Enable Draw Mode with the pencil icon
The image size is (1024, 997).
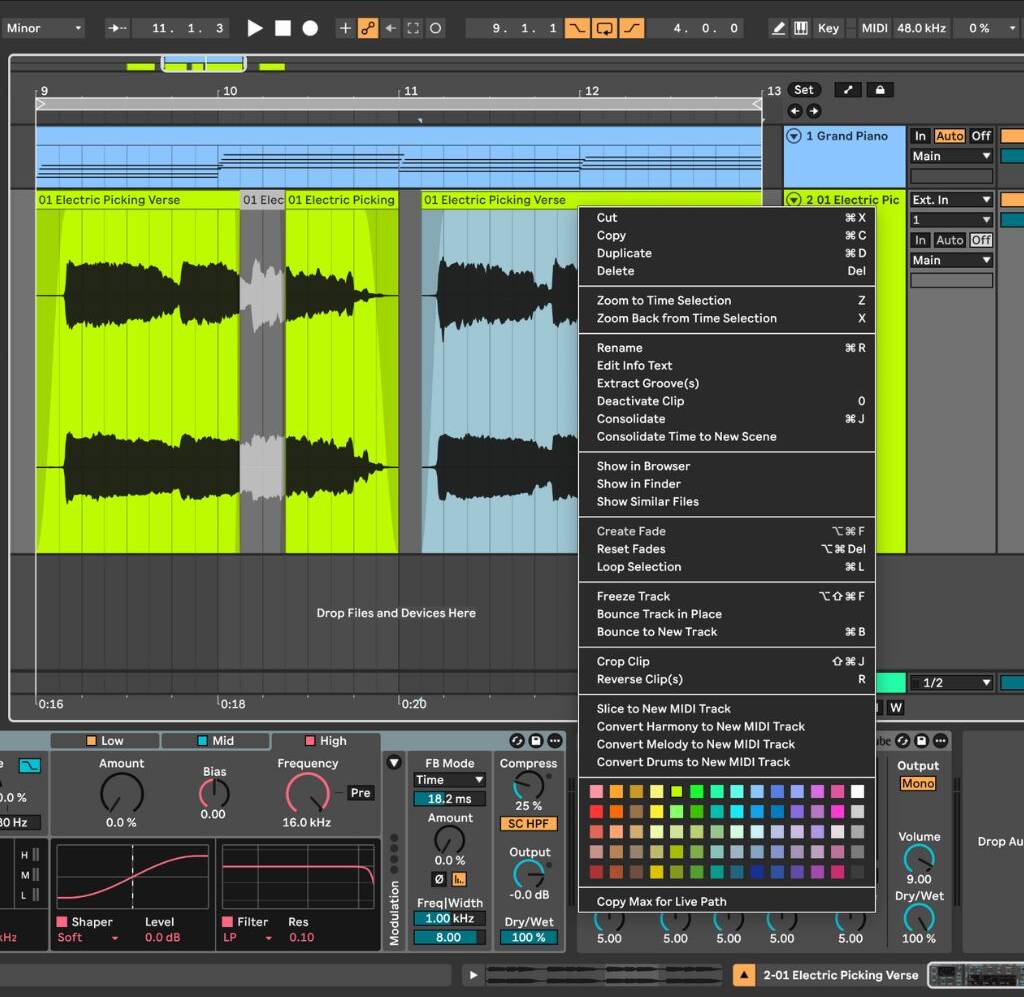point(778,27)
